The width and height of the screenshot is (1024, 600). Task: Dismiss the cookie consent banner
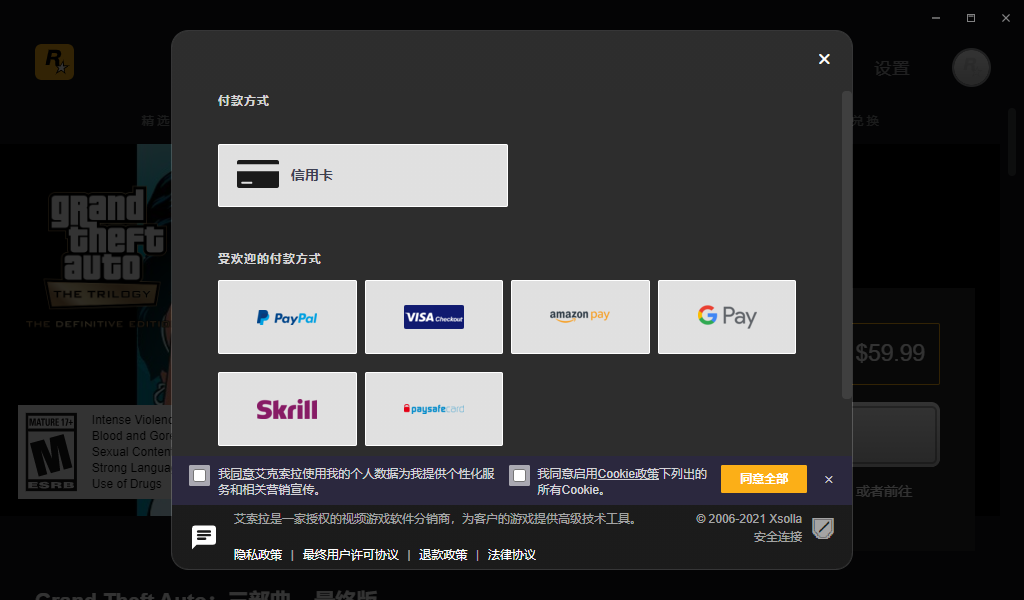[x=829, y=480]
